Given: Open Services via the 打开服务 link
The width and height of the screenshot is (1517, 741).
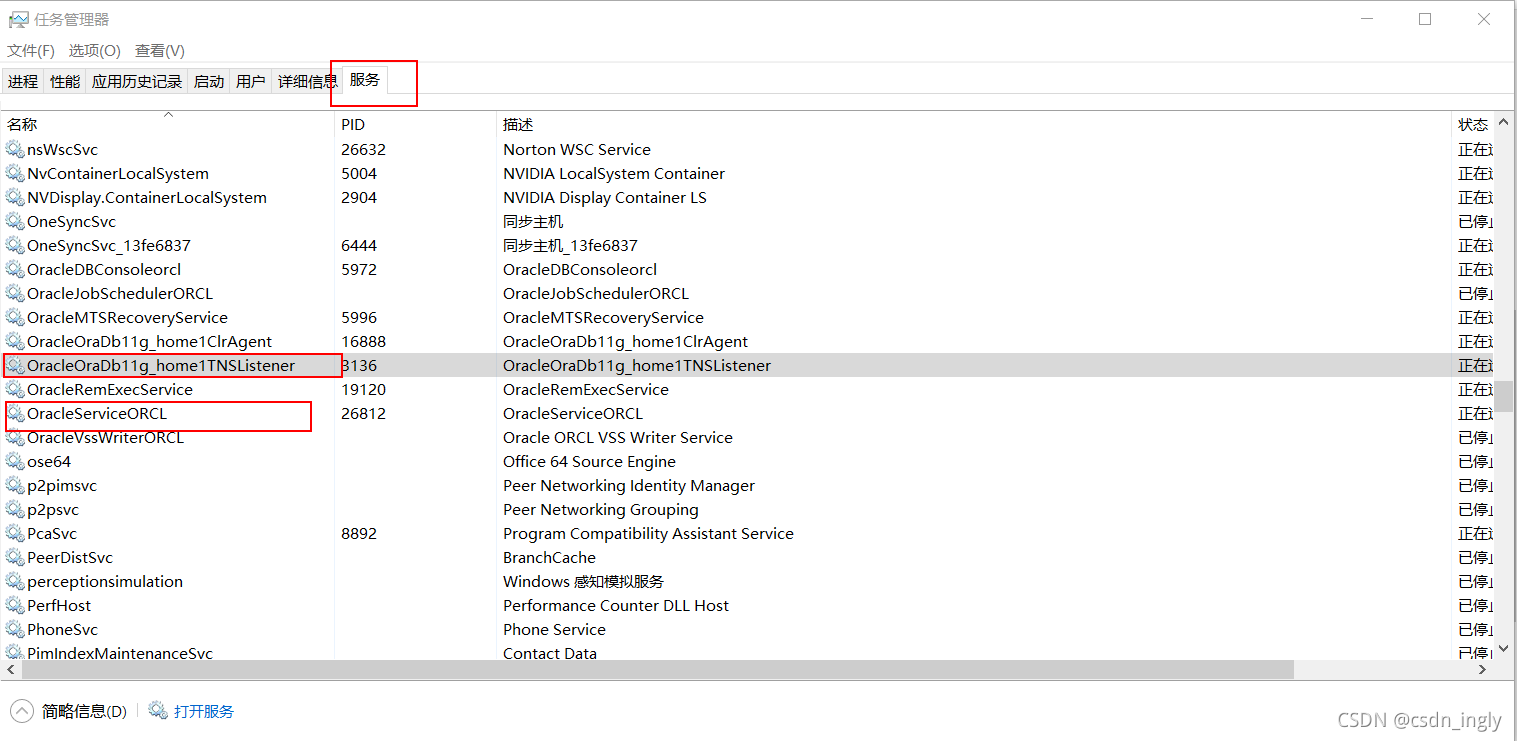Looking at the screenshot, I should pyautogui.click(x=202, y=710).
